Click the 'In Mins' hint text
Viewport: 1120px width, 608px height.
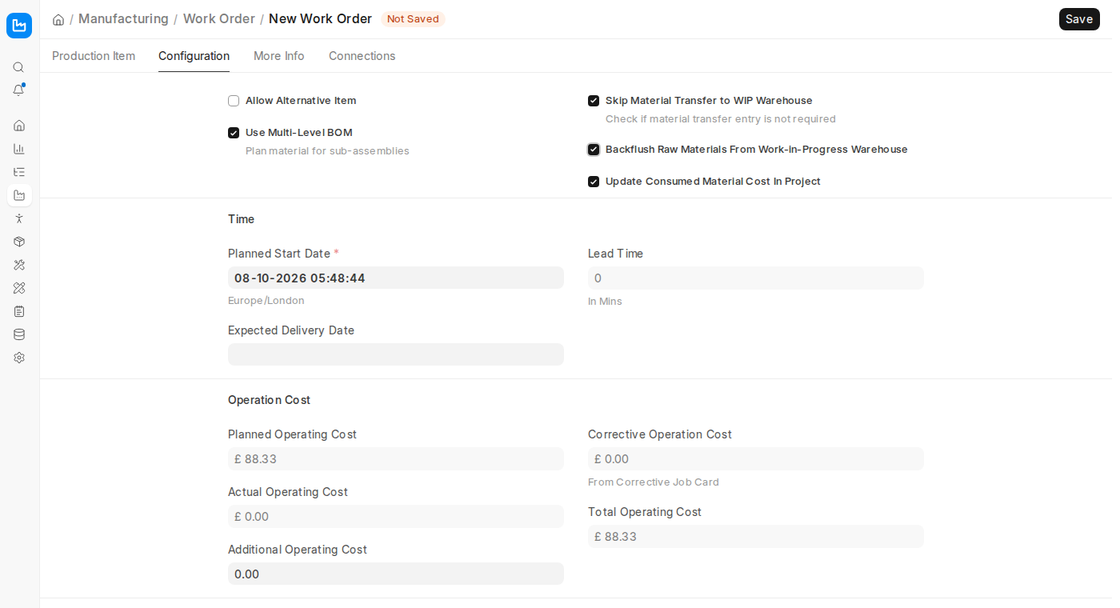coord(605,301)
